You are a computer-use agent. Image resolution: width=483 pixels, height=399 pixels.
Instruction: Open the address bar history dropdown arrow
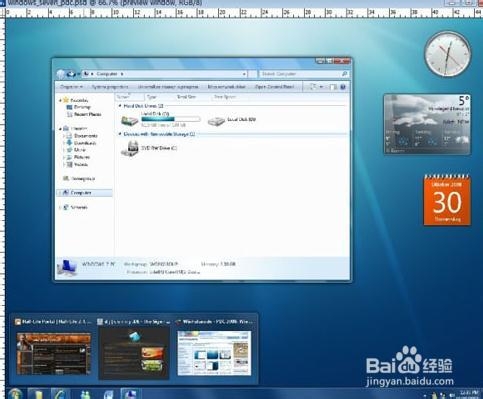[x=244, y=74]
